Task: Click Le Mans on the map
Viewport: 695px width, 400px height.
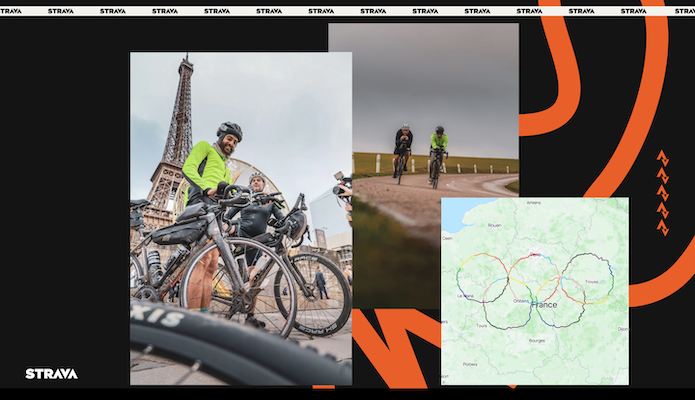Action: point(465,296)
